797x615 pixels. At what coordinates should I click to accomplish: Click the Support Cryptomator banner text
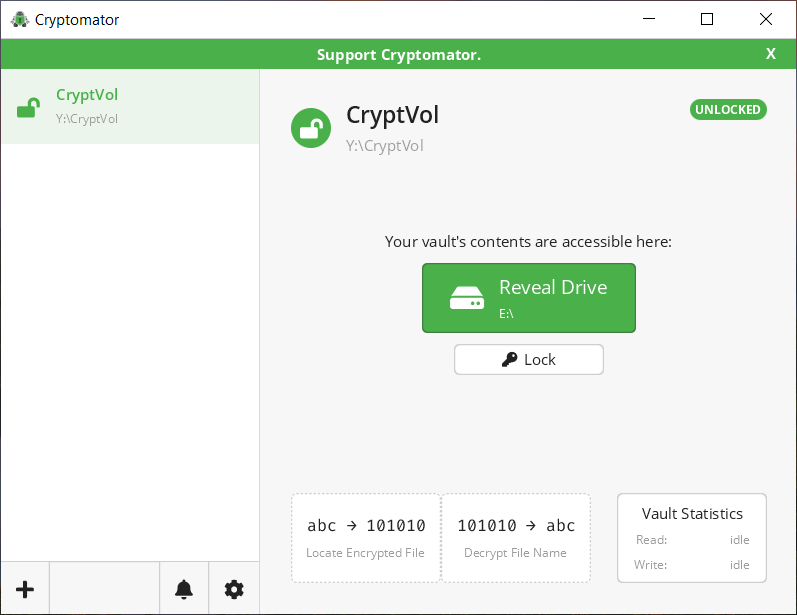(x=398, y=54)
